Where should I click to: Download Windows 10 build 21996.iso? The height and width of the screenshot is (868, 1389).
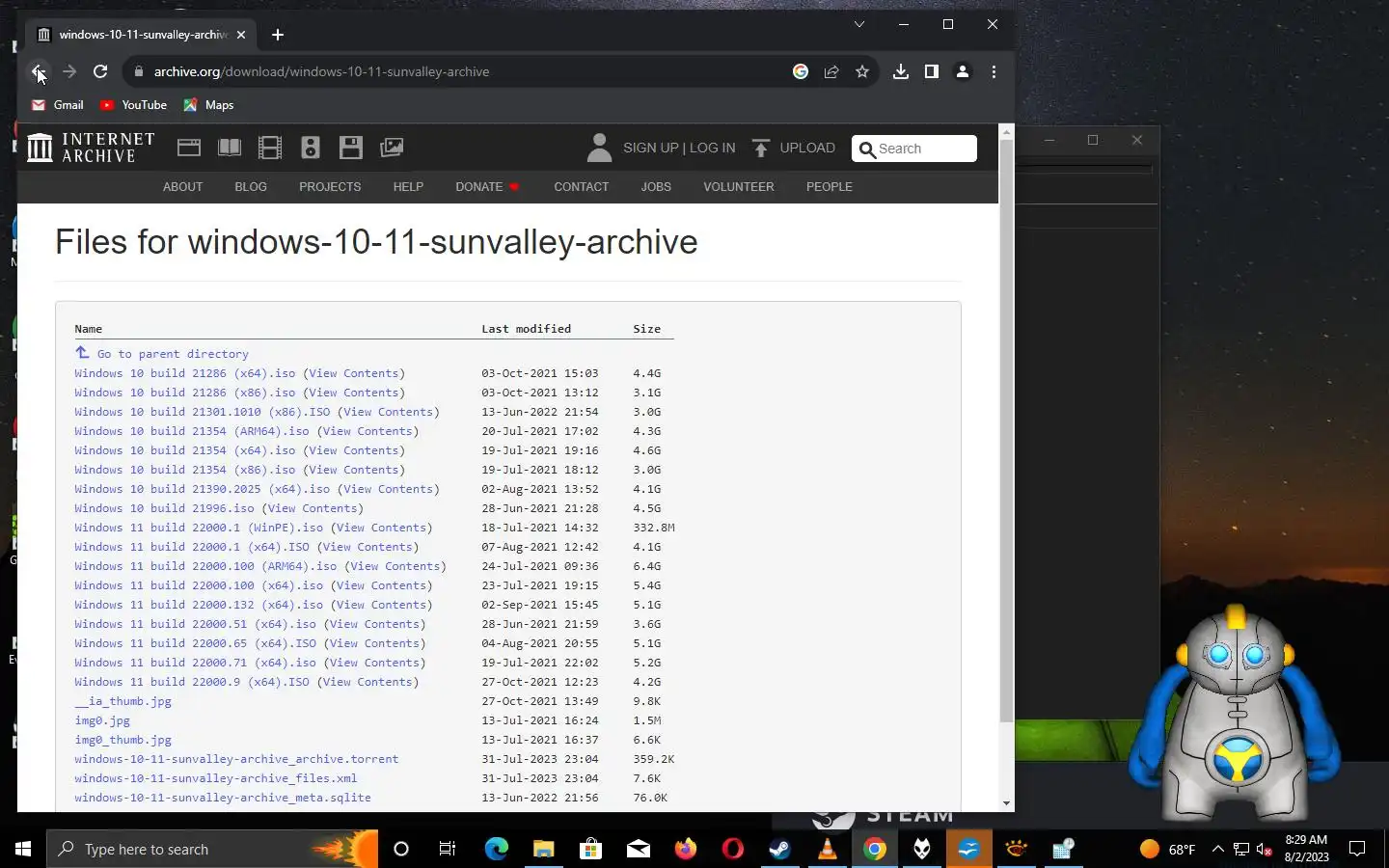[x=164, y=508]
